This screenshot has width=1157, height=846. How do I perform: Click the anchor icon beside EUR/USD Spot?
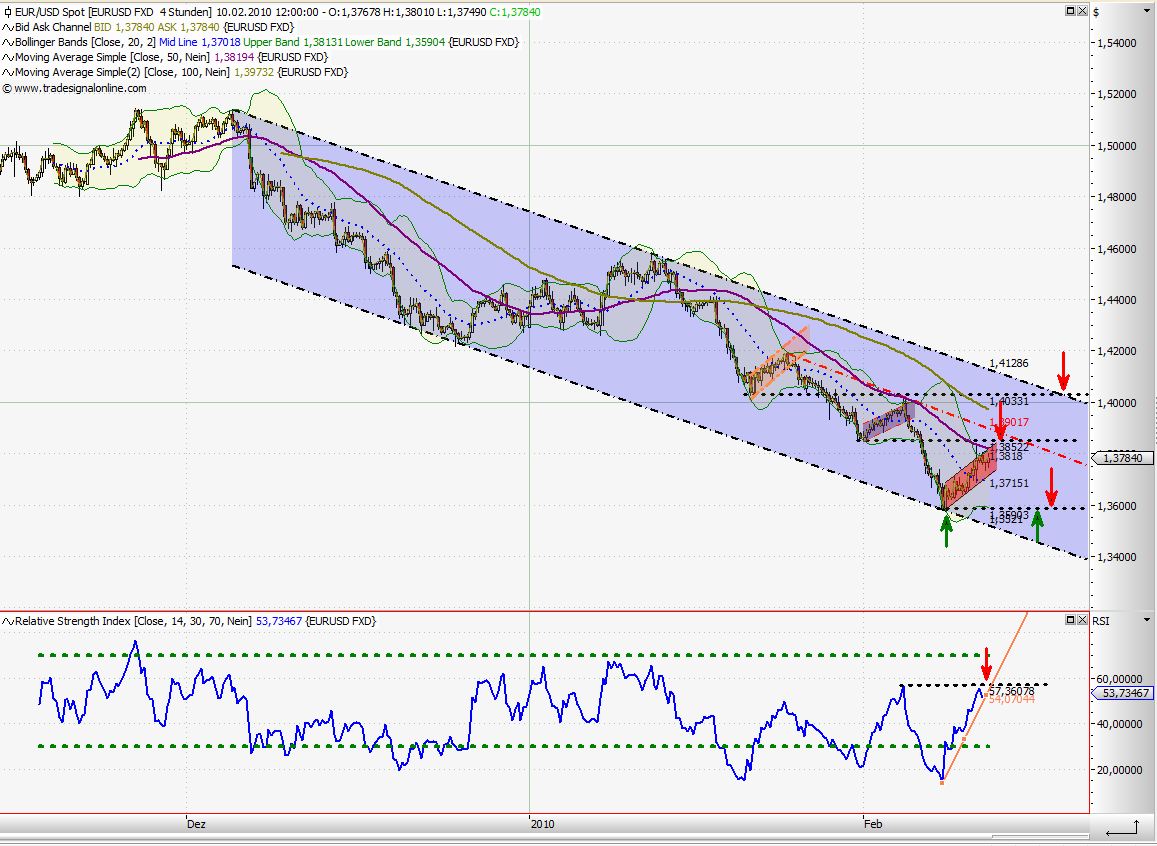[6, 13]
